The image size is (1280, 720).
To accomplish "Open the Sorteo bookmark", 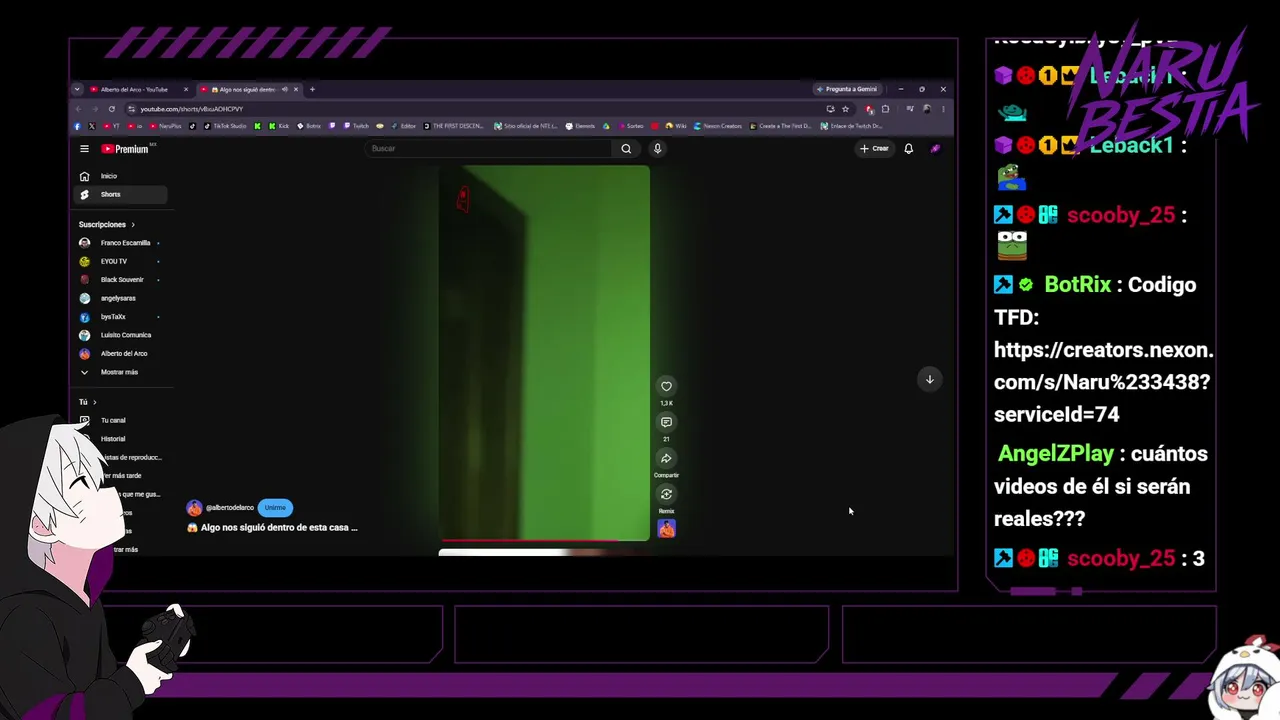I will point(631,126).
